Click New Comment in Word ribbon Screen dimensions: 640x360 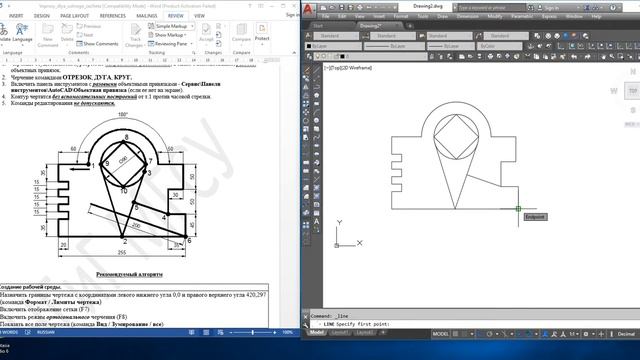coord(48,34)
